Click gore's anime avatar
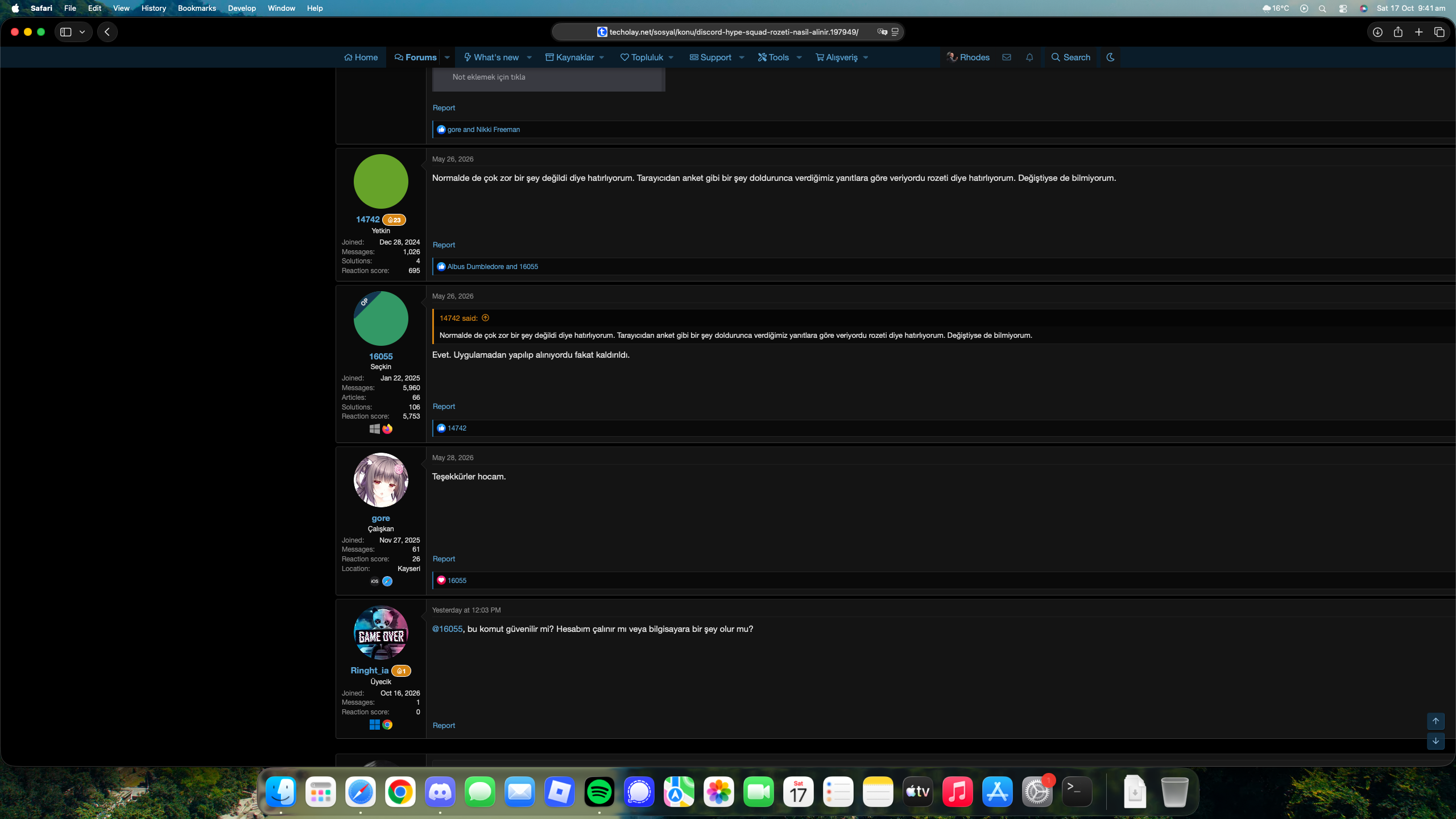 pos(381,480)
